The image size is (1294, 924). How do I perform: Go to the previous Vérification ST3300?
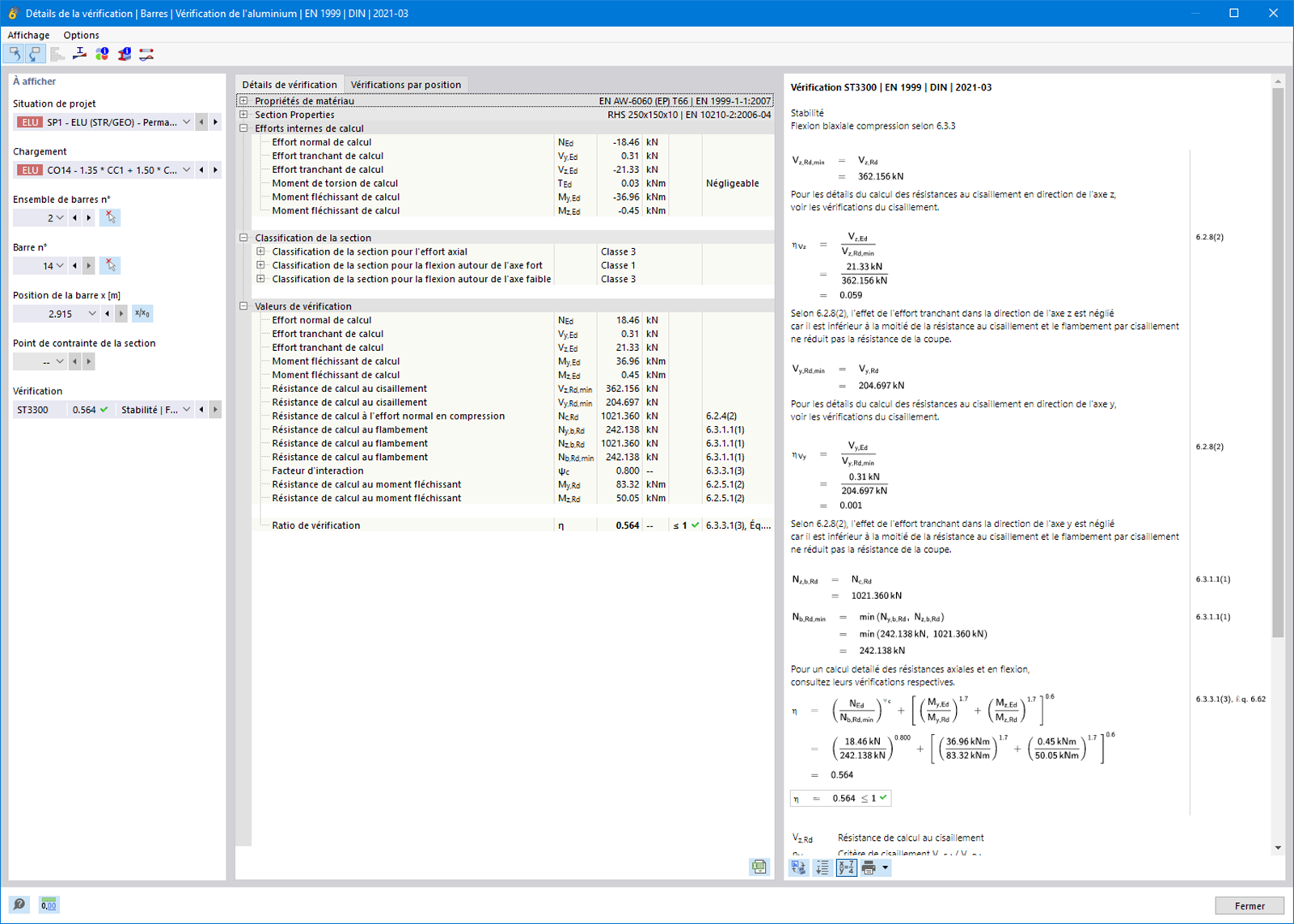[201, 410]
